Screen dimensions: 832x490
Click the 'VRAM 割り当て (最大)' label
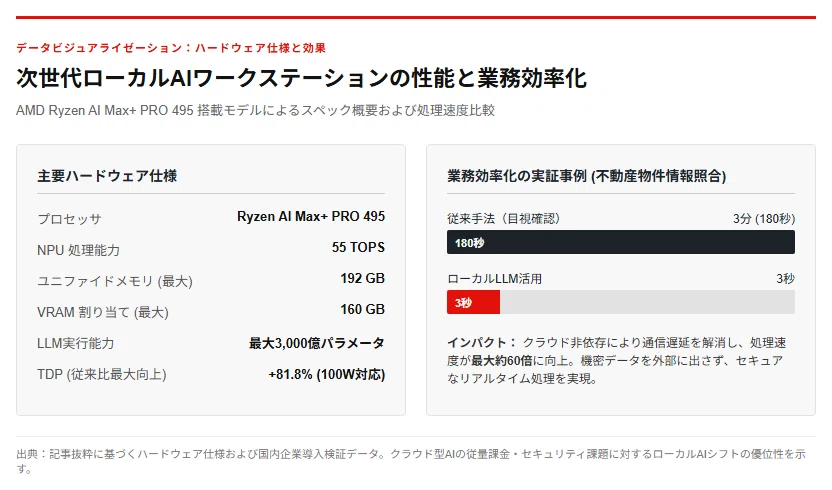point(103,312)
